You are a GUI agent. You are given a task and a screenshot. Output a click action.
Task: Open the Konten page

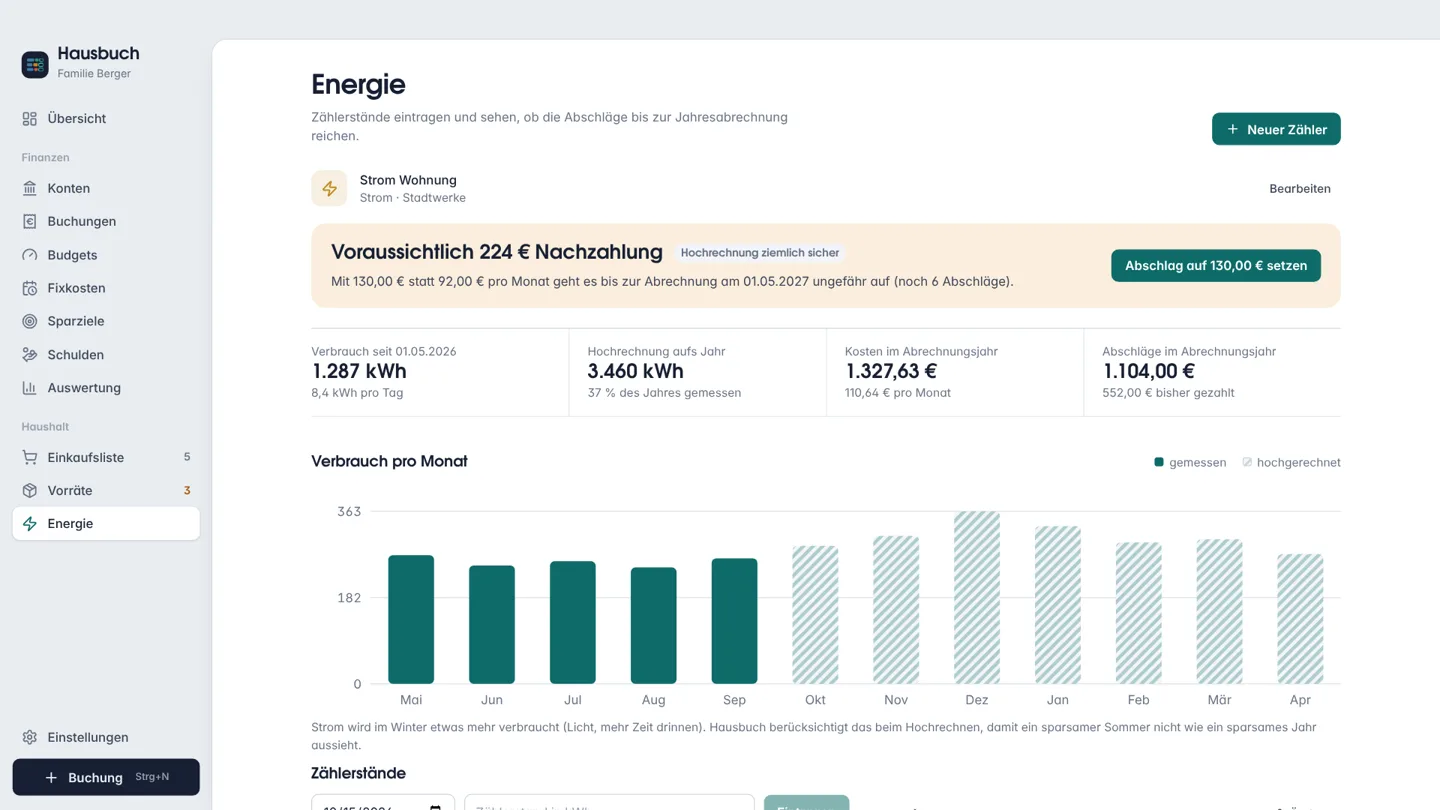click(106, 188)
